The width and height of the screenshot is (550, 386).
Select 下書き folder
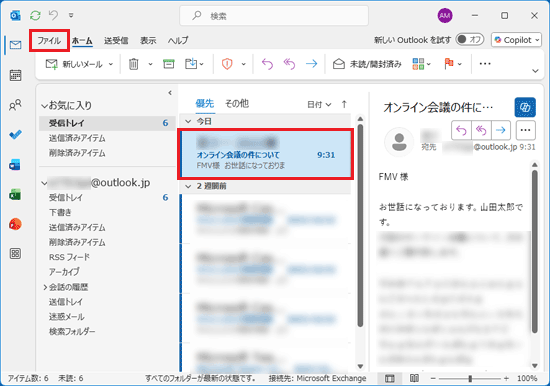click(x=60, y=213)
